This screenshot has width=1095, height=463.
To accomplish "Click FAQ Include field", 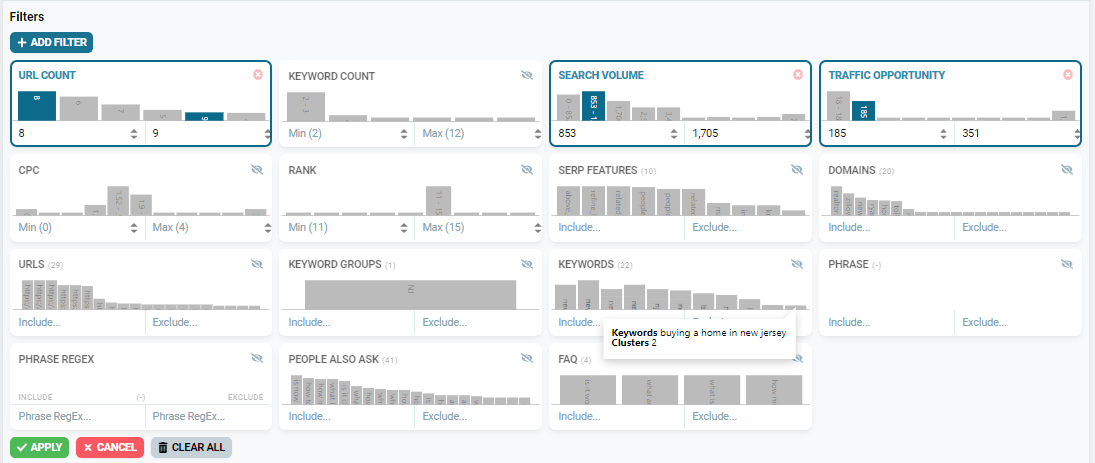I will click(617, 416).
